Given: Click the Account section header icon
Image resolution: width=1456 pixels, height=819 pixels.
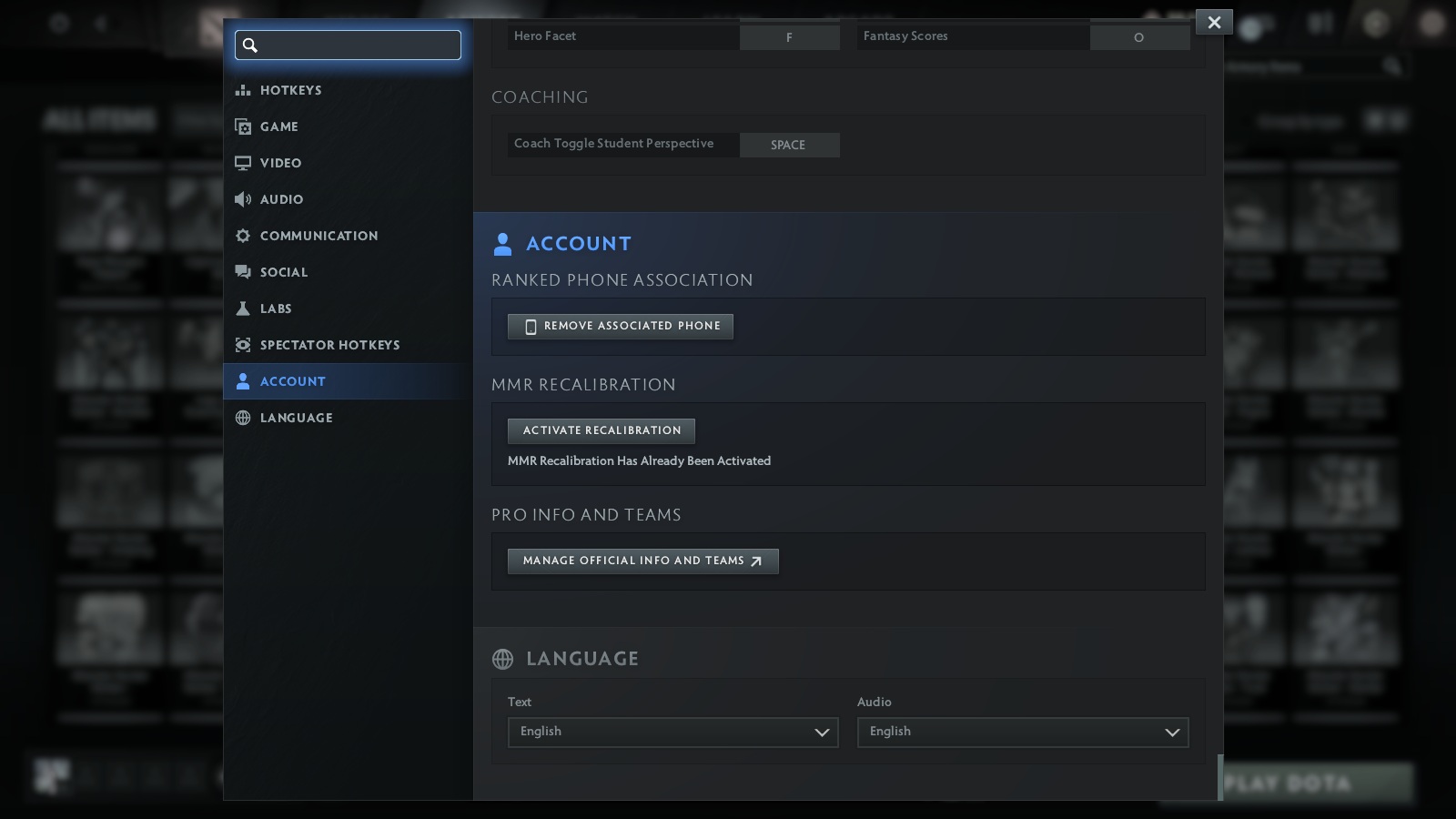Looking at the screenshot, I should pyautogui.click(x=502, y=244).
